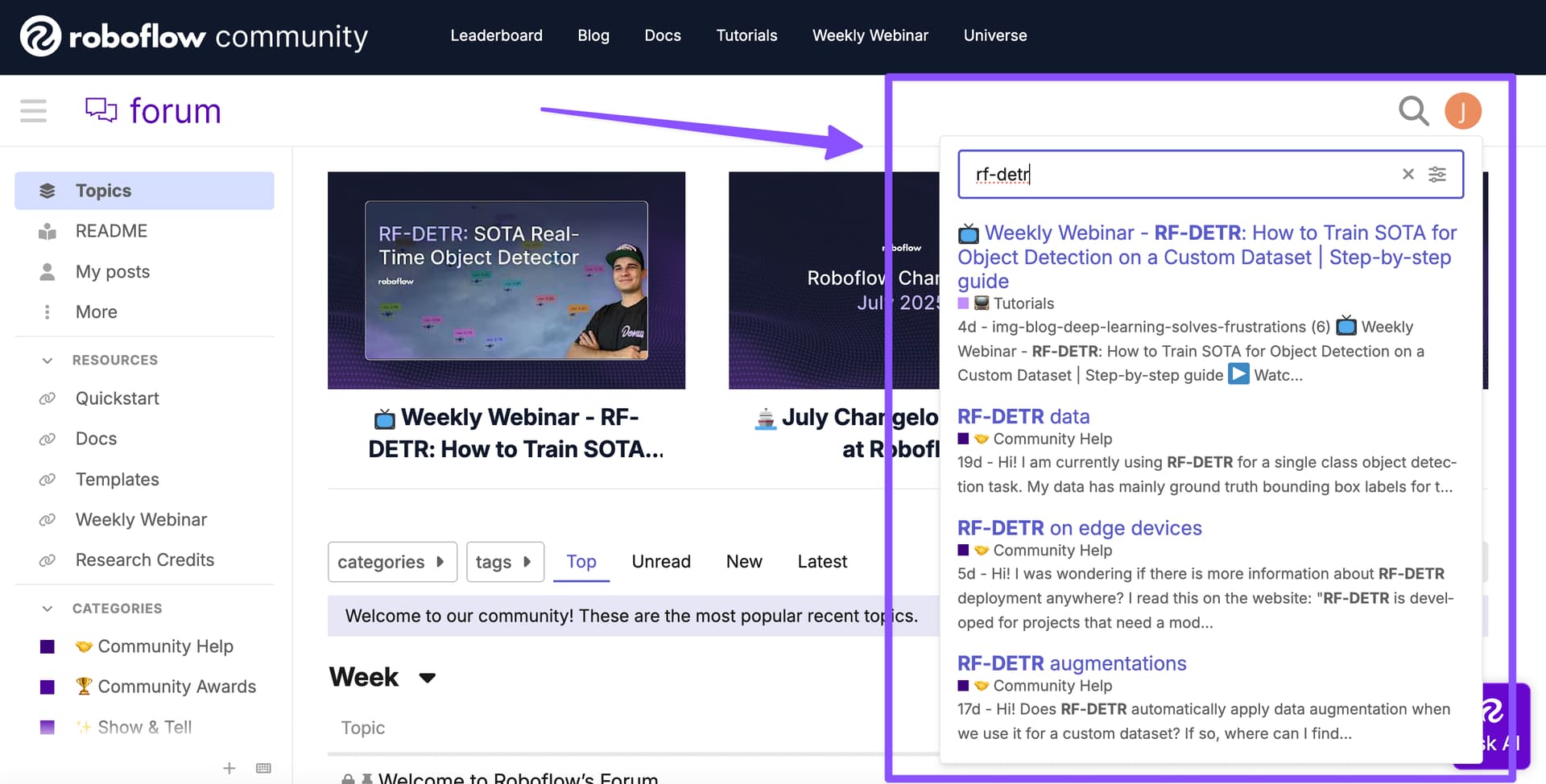Open search result RF-DETR on edge devices
The image size is (1546, 784).
click(1080, 528)
